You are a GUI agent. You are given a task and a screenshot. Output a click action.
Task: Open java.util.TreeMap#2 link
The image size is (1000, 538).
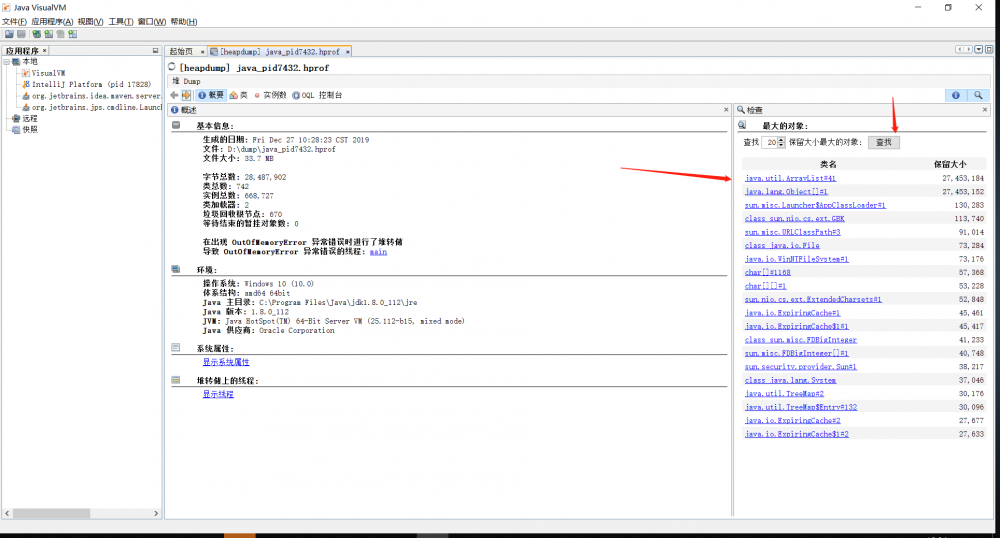(x=784, y=393)
